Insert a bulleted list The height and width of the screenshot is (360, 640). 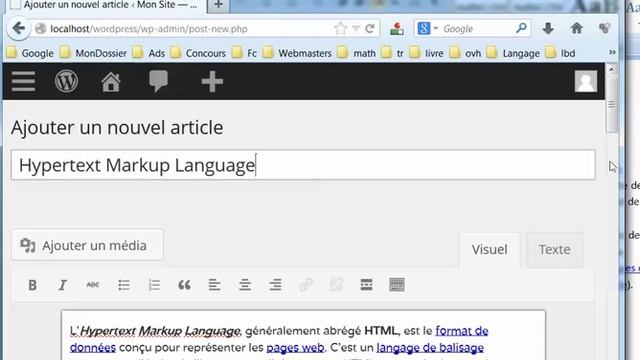click(124, 285)
